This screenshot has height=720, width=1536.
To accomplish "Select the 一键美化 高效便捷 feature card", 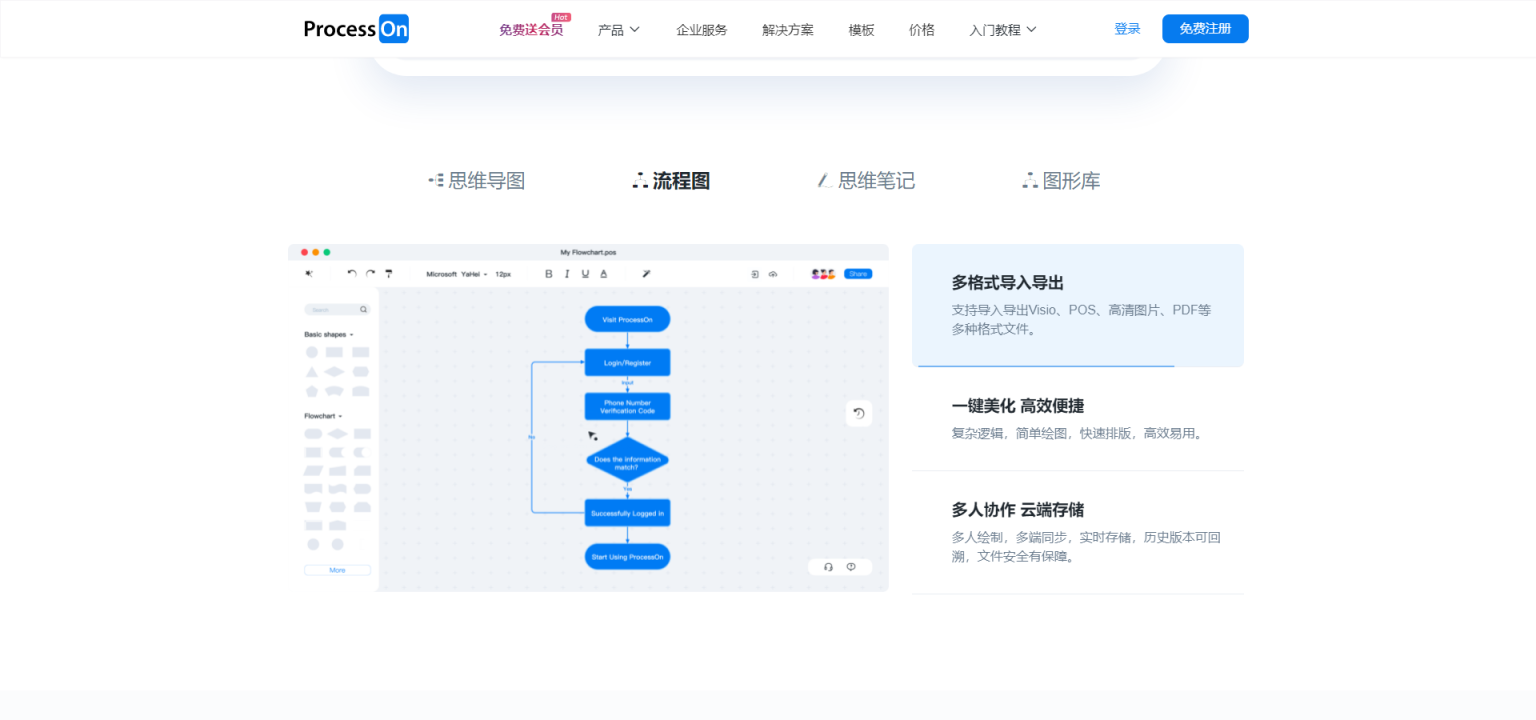I will pos(1077,418).
